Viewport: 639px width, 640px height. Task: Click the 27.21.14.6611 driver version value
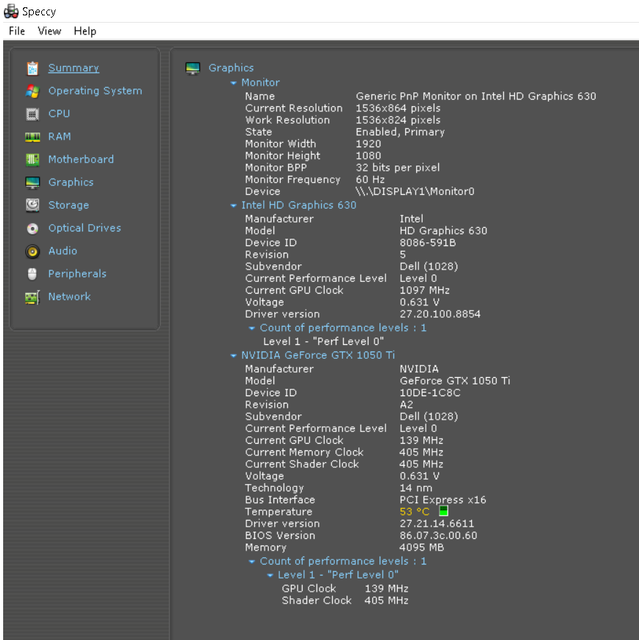(437, 524)
